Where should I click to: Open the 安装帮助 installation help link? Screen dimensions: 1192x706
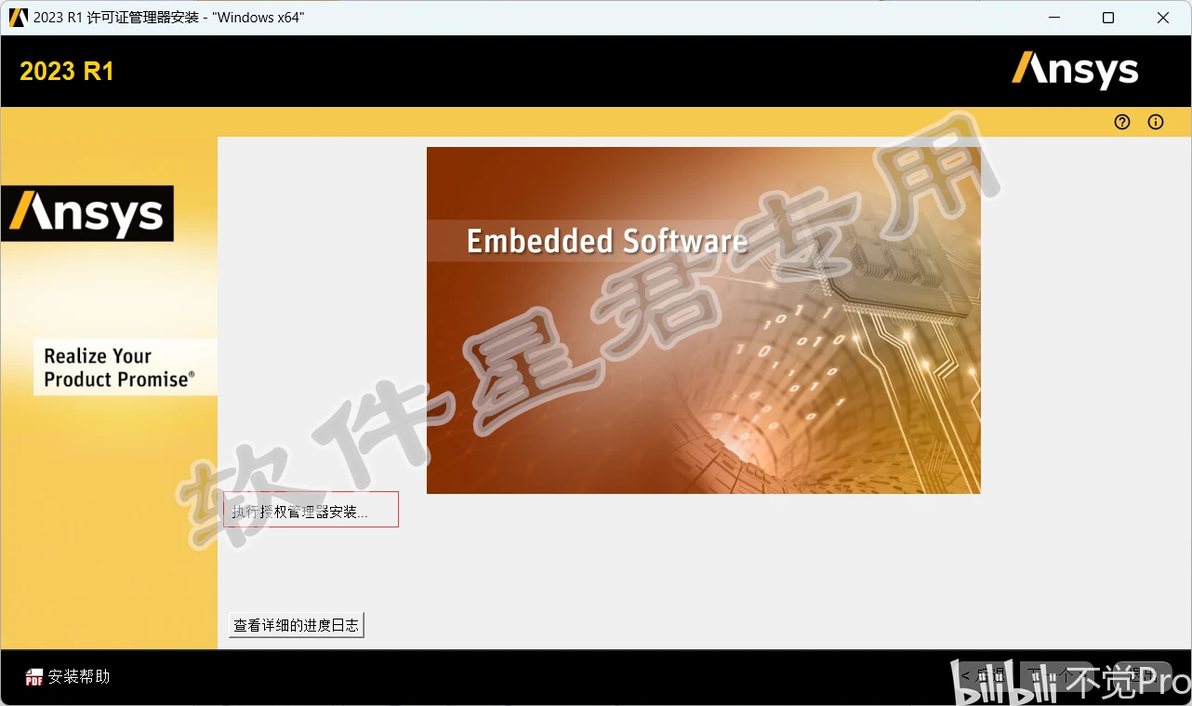pos(79,676)
